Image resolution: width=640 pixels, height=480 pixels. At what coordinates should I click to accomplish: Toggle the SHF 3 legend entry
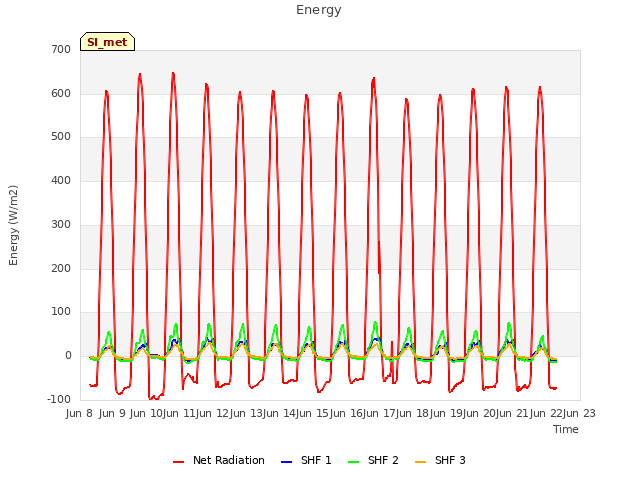(x=440, y=460)
